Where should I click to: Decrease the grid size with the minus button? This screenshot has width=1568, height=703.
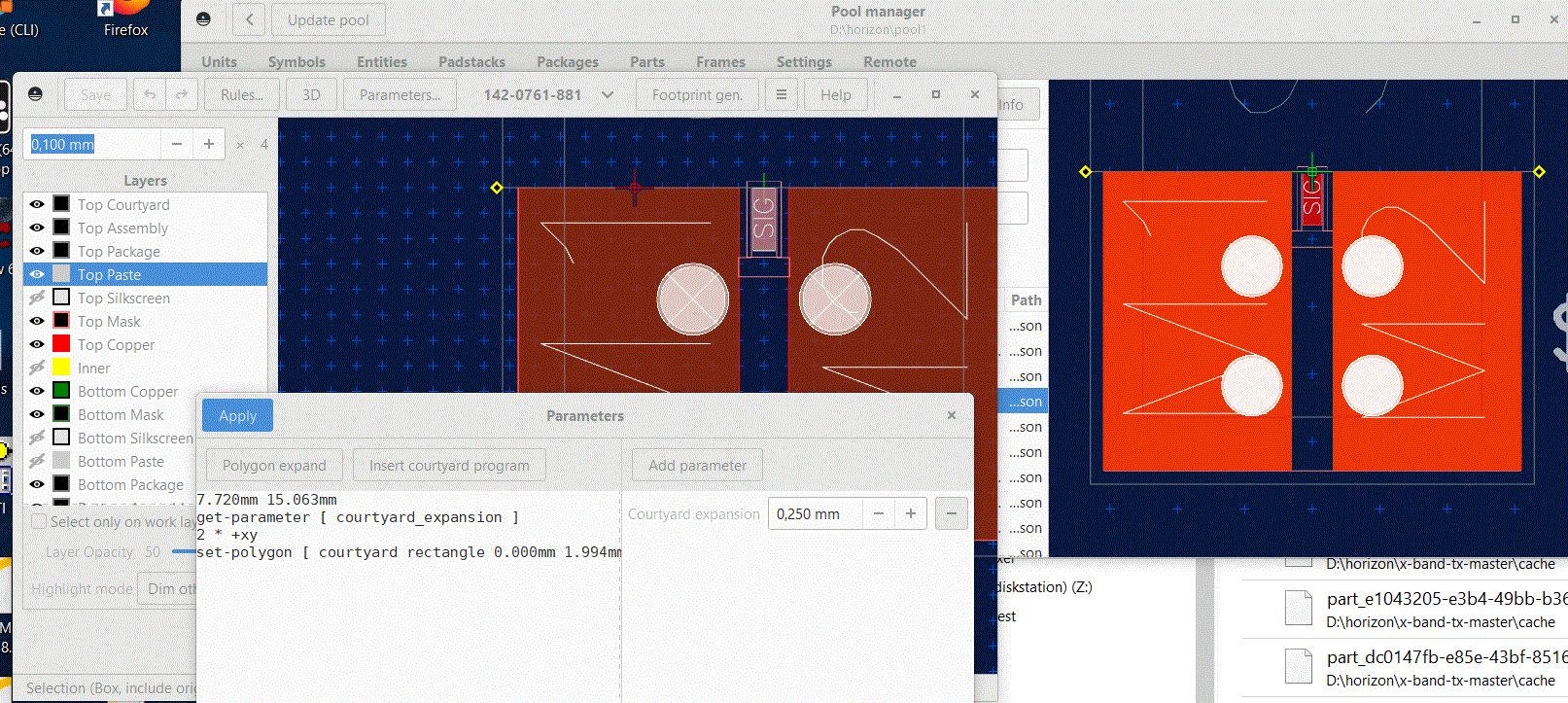177,144
